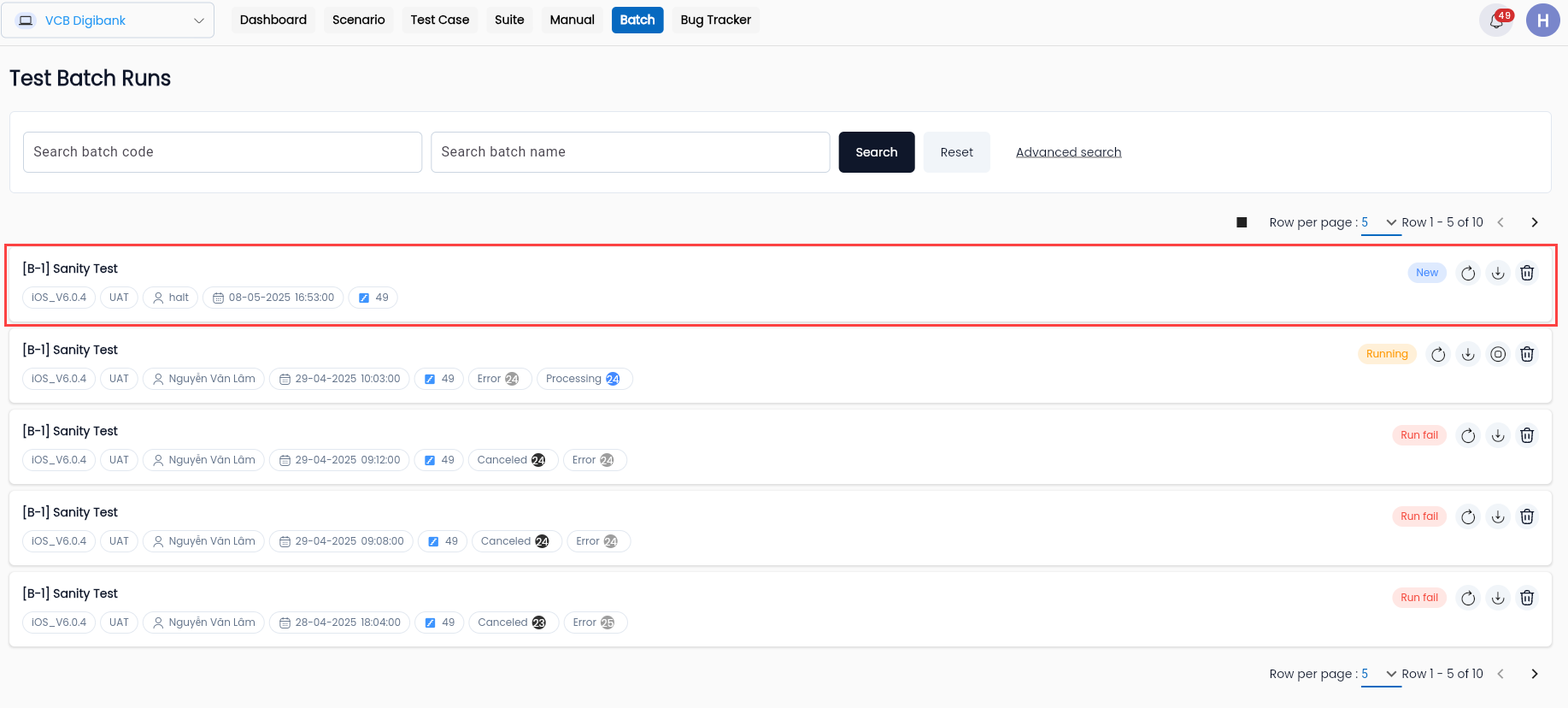This screenshot has height=708, width=1568.
Task: Delete the batch dated 29-04-2025 09:12:00
Action: (1527, 435)
